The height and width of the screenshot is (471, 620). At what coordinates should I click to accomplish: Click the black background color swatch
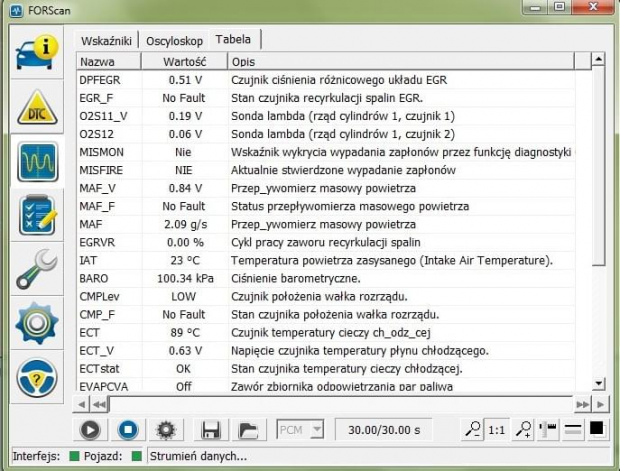pyautogui.click(x=597, y=428)
